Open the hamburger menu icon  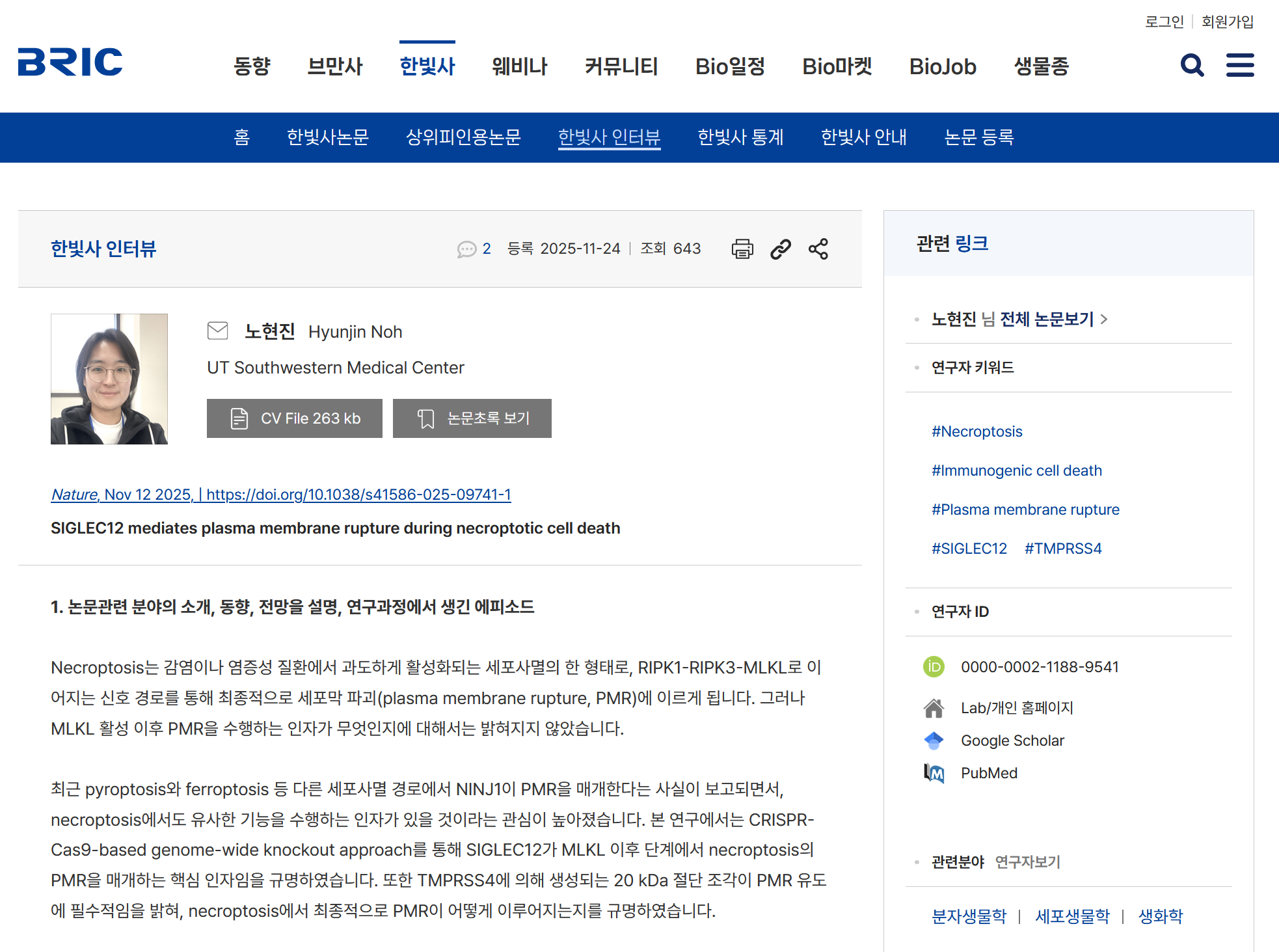(1239, 65)
